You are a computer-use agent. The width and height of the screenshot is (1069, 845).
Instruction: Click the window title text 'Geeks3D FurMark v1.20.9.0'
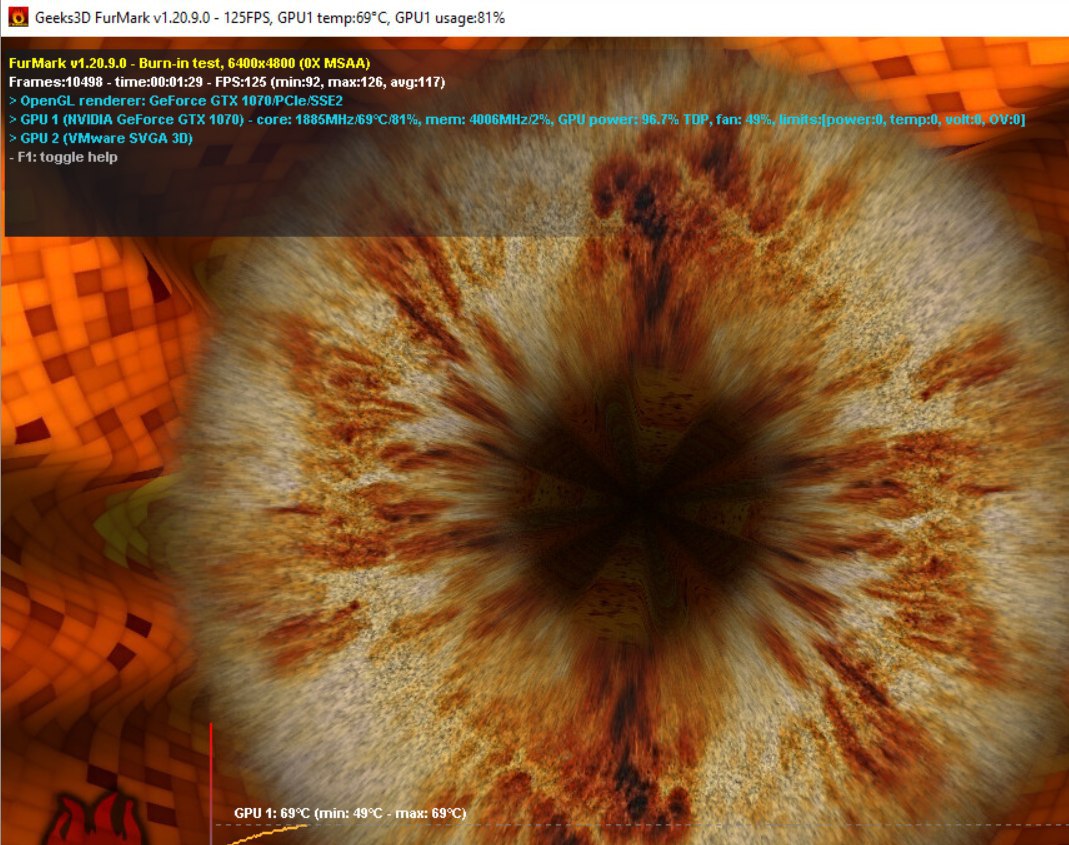123,18
